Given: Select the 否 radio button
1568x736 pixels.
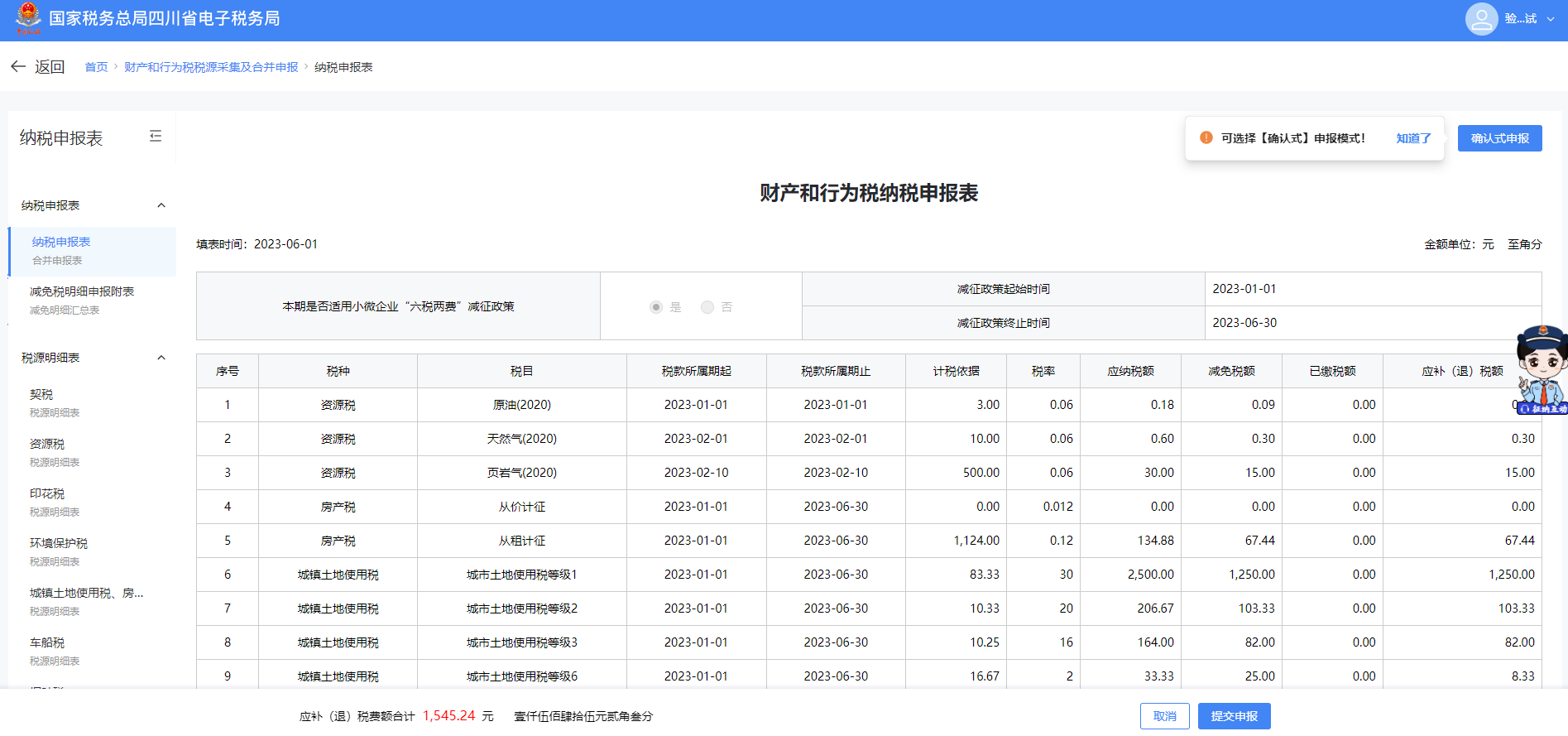Looking at the screenshot, I should coord(707,307).
